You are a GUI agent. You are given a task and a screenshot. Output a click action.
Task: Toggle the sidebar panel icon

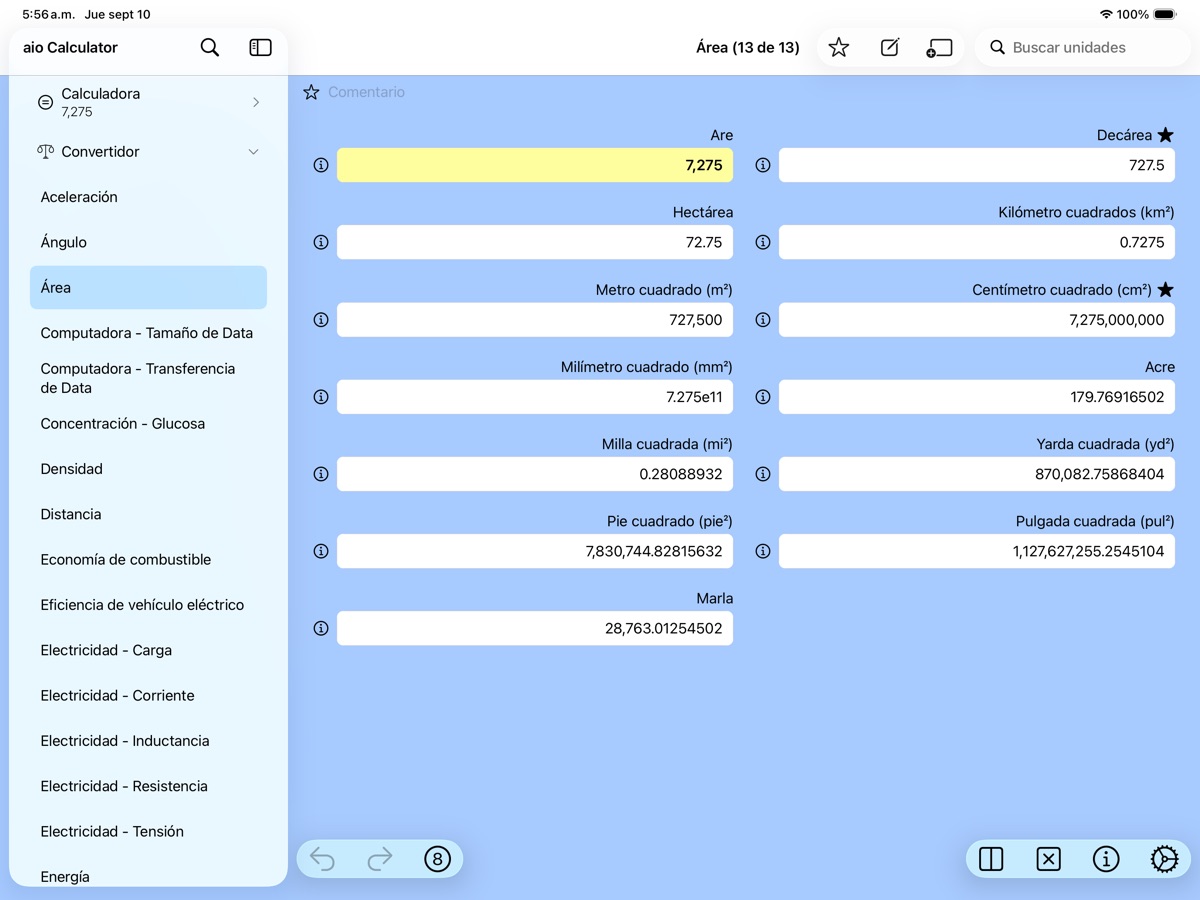[x=260, y=47]
